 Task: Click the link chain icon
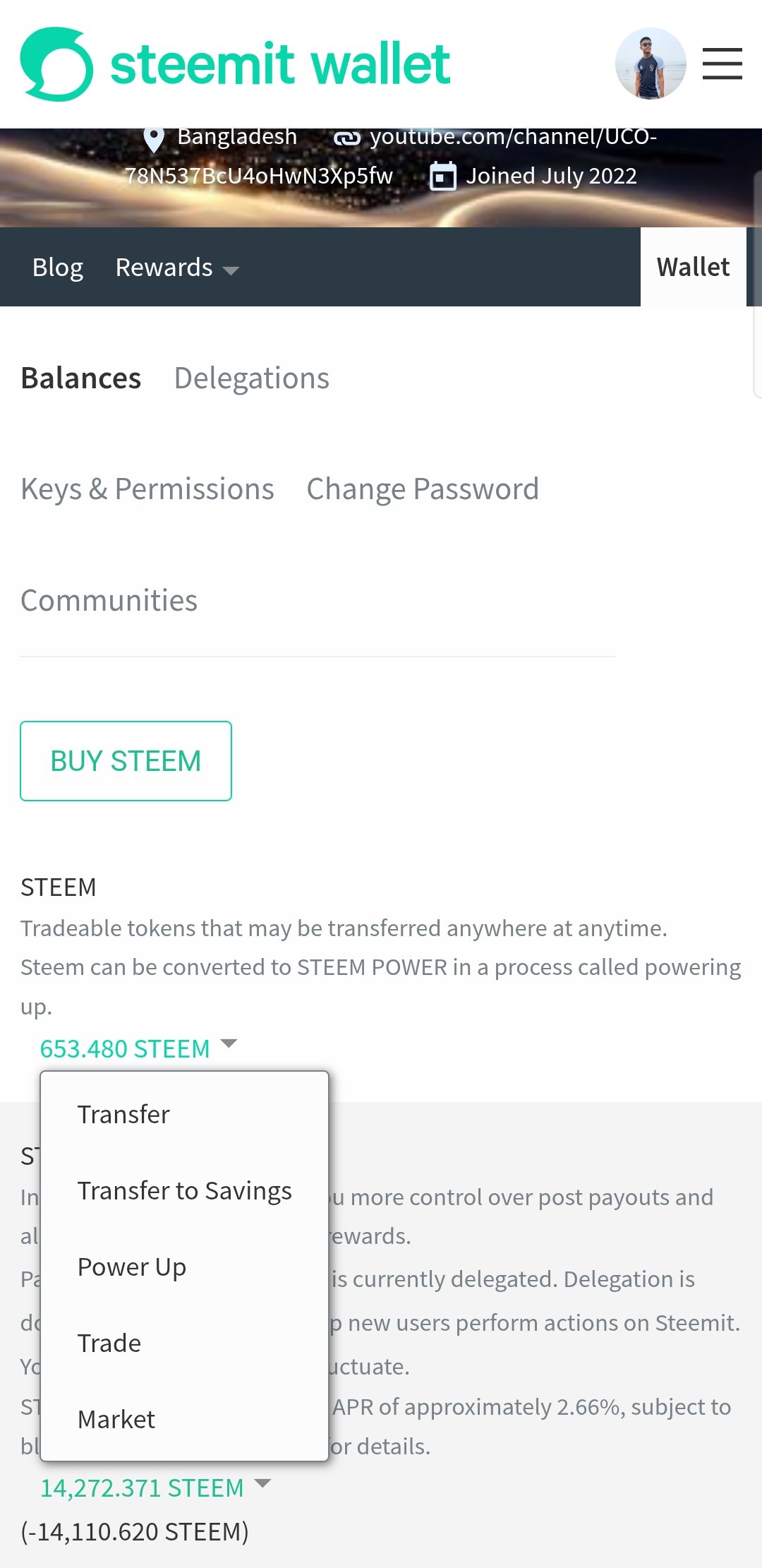click(346, 138)
